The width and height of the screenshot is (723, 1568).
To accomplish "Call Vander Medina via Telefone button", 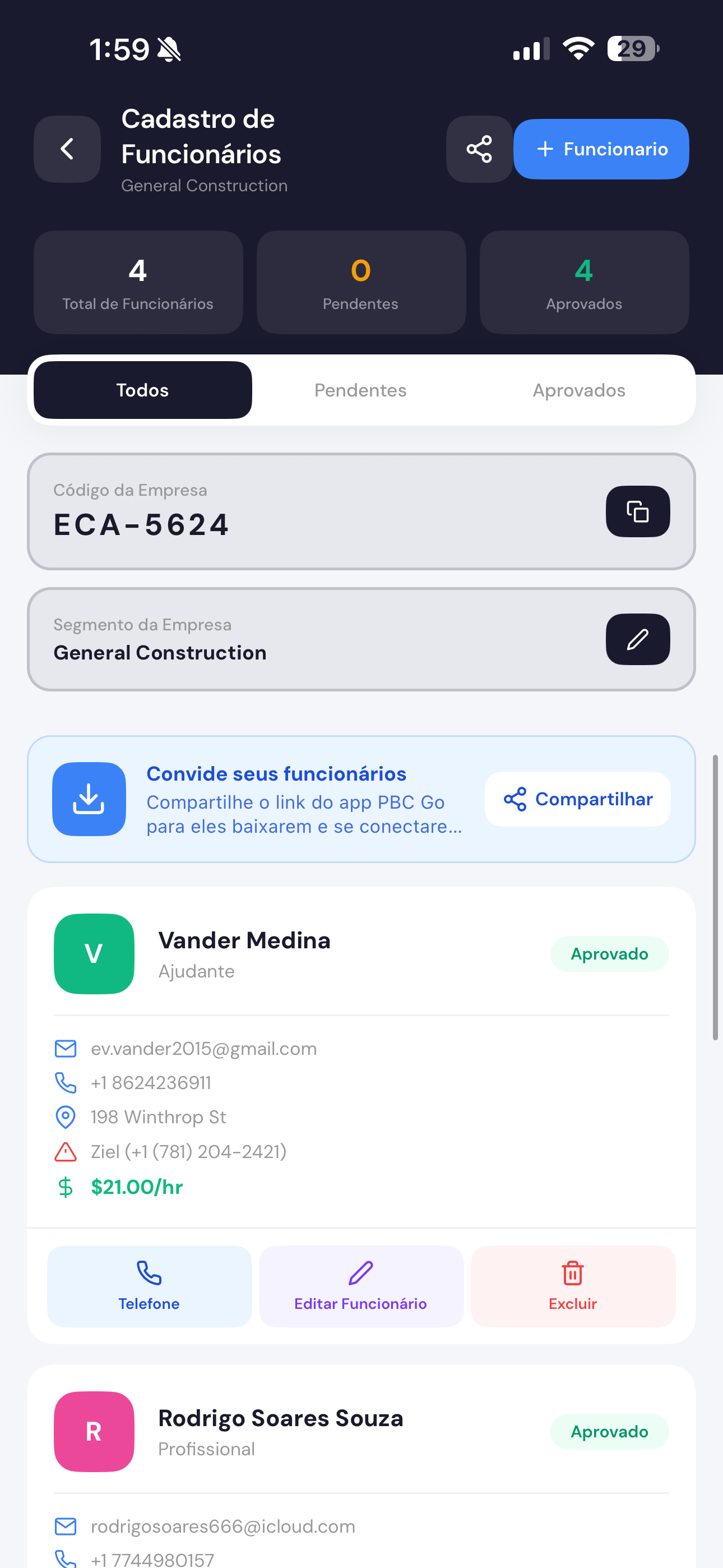I will (149, 1286).
